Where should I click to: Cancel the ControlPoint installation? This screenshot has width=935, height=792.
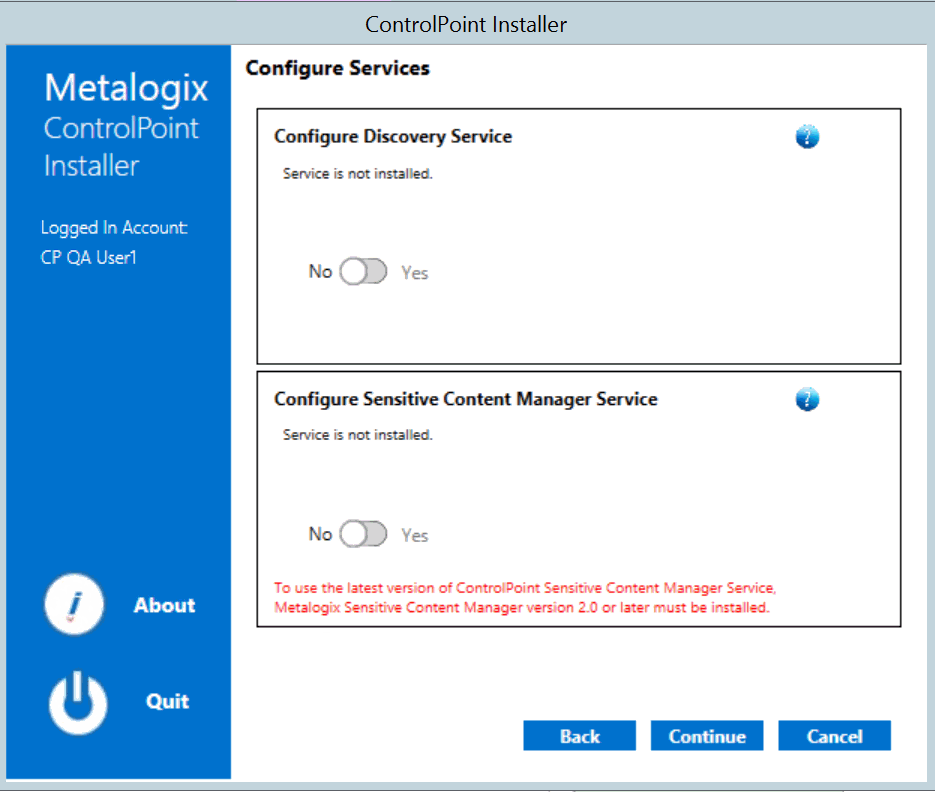point(834,735)
